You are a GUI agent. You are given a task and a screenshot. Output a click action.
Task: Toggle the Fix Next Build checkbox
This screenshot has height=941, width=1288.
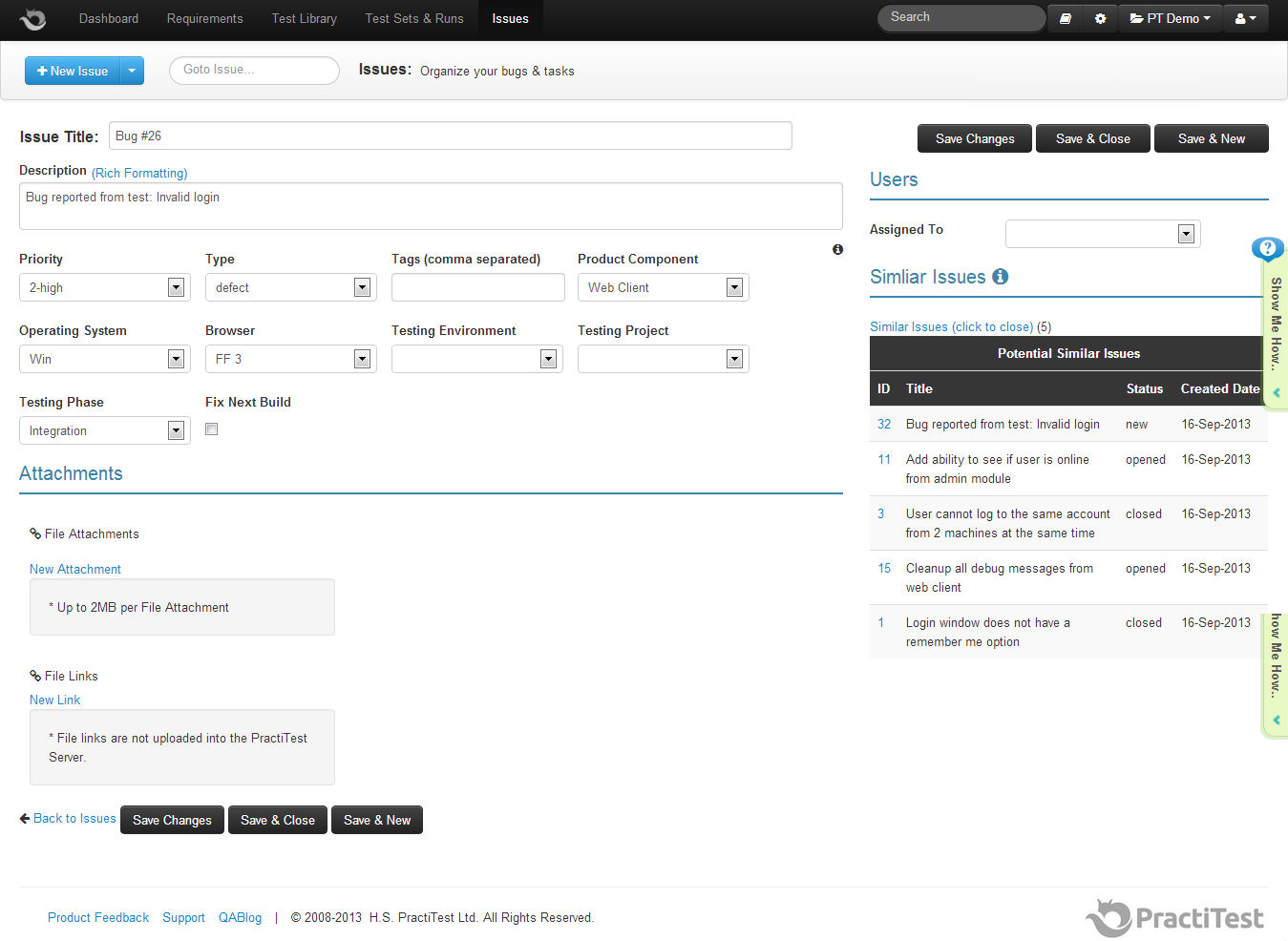coord(212,429)
